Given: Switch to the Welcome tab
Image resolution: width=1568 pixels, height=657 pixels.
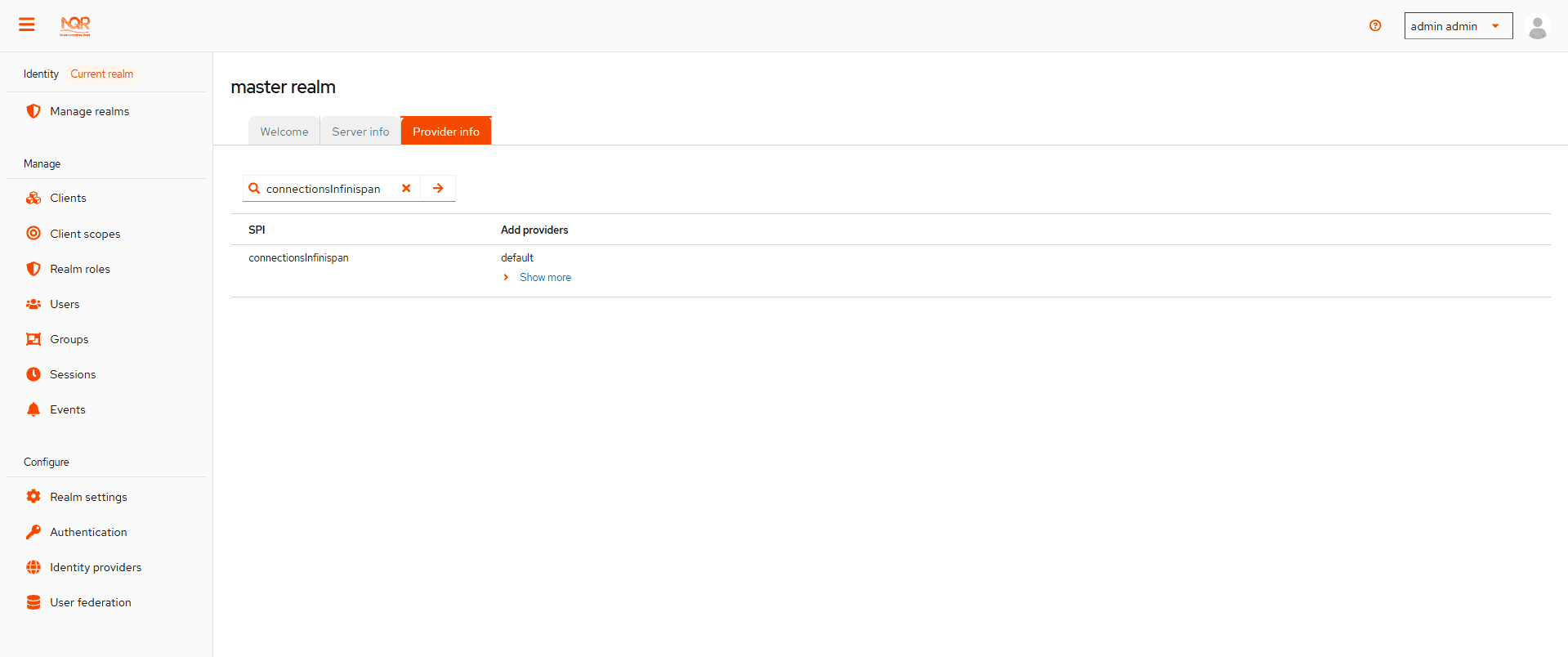Looking at the screenshot, I should click(x=284, y=131).
